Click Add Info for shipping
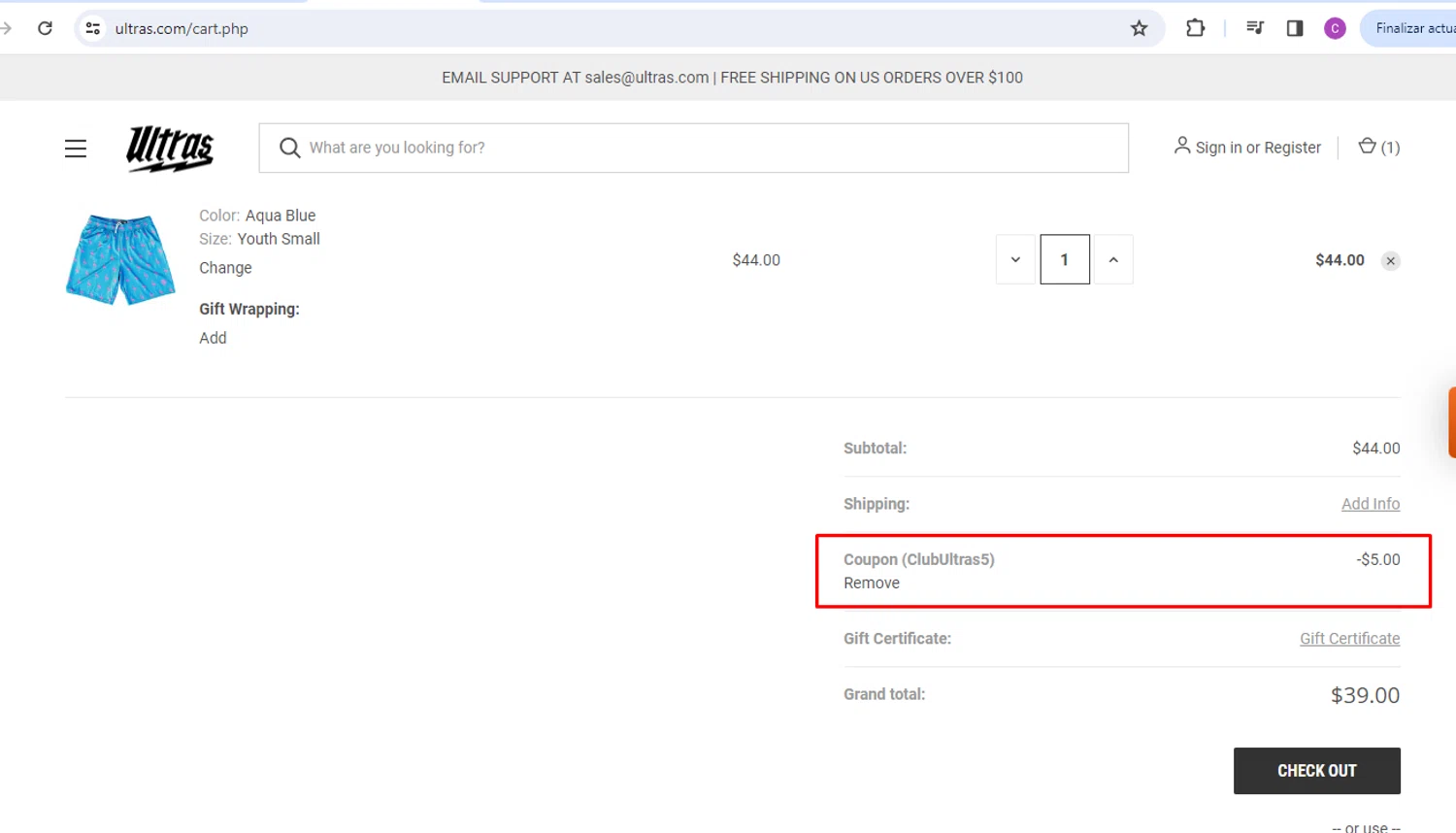 1371,504
